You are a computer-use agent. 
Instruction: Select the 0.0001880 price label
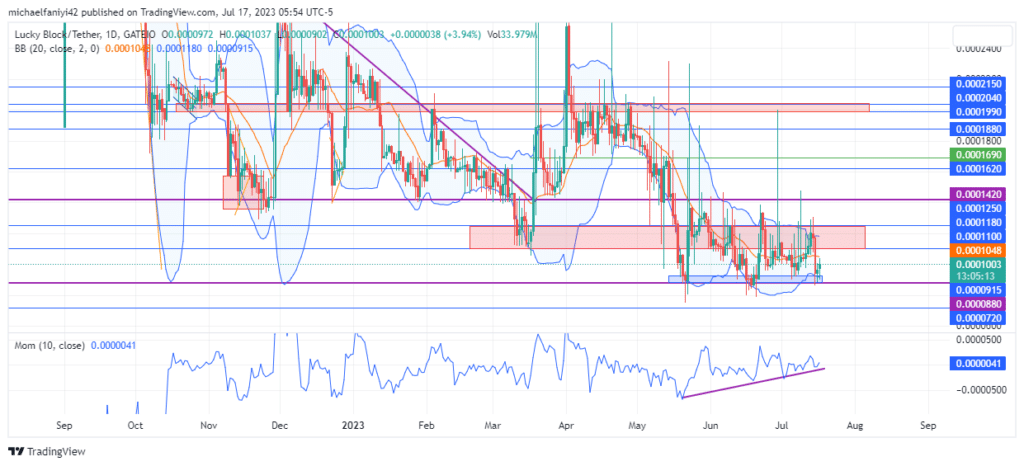[x=977, y=129]
